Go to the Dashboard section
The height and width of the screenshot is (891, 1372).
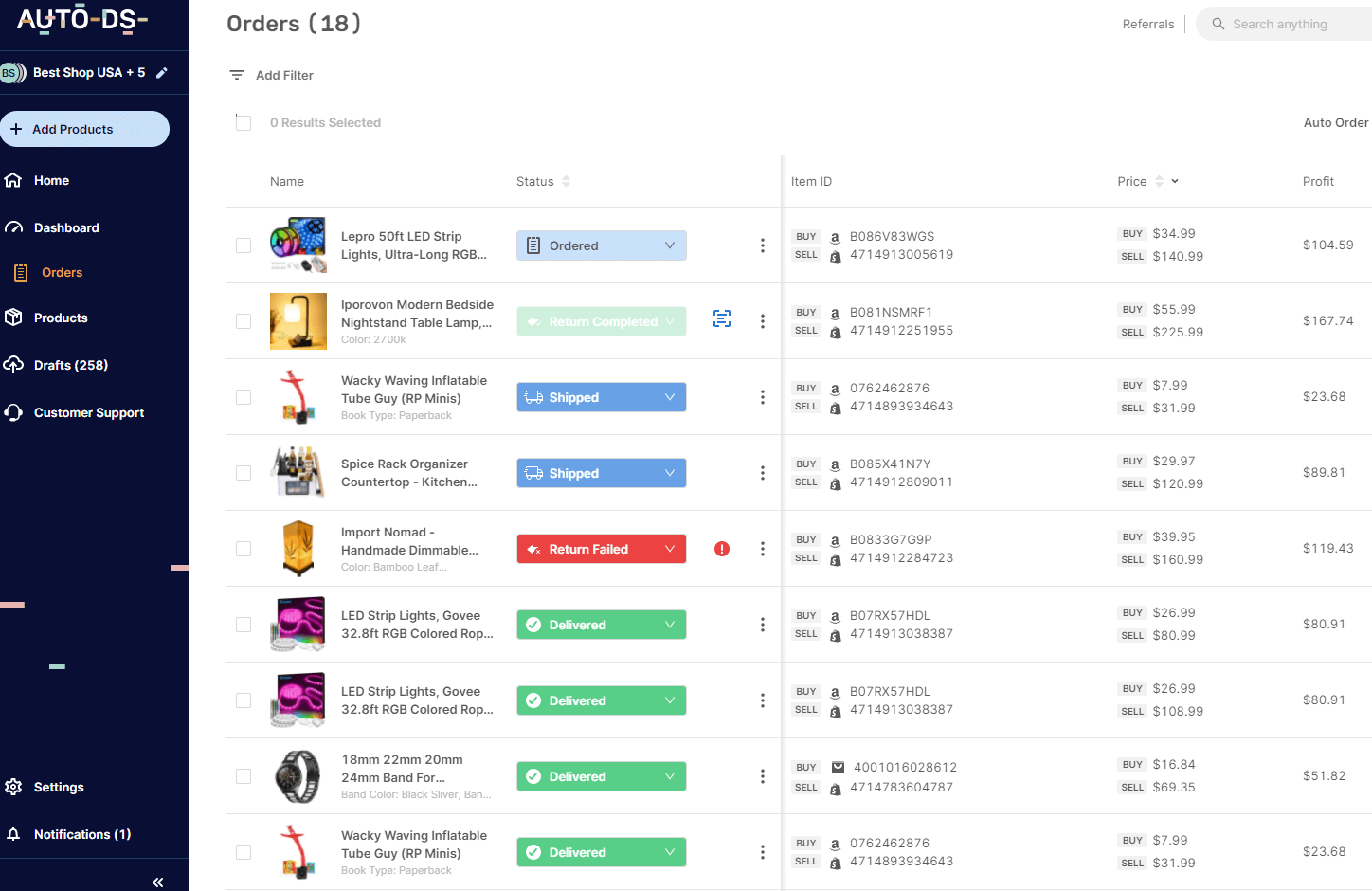click(66, 227)
